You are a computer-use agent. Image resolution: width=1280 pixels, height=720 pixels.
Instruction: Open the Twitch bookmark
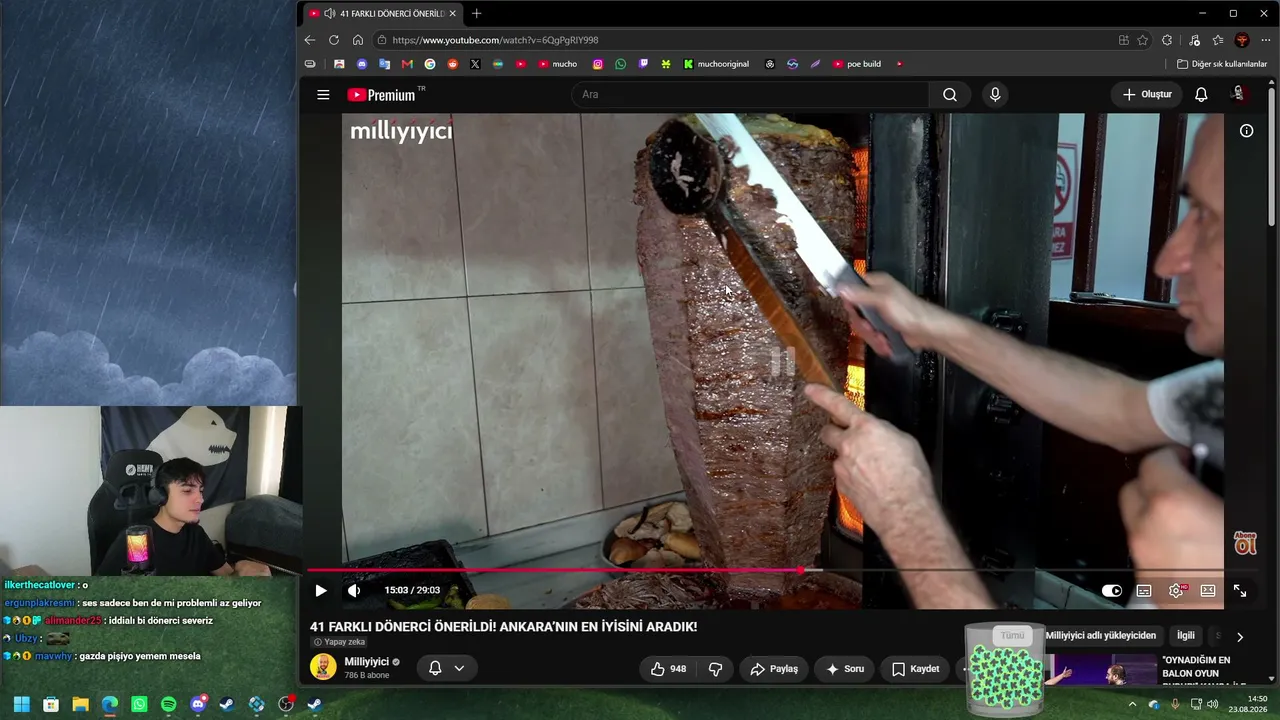pos(643,64)
